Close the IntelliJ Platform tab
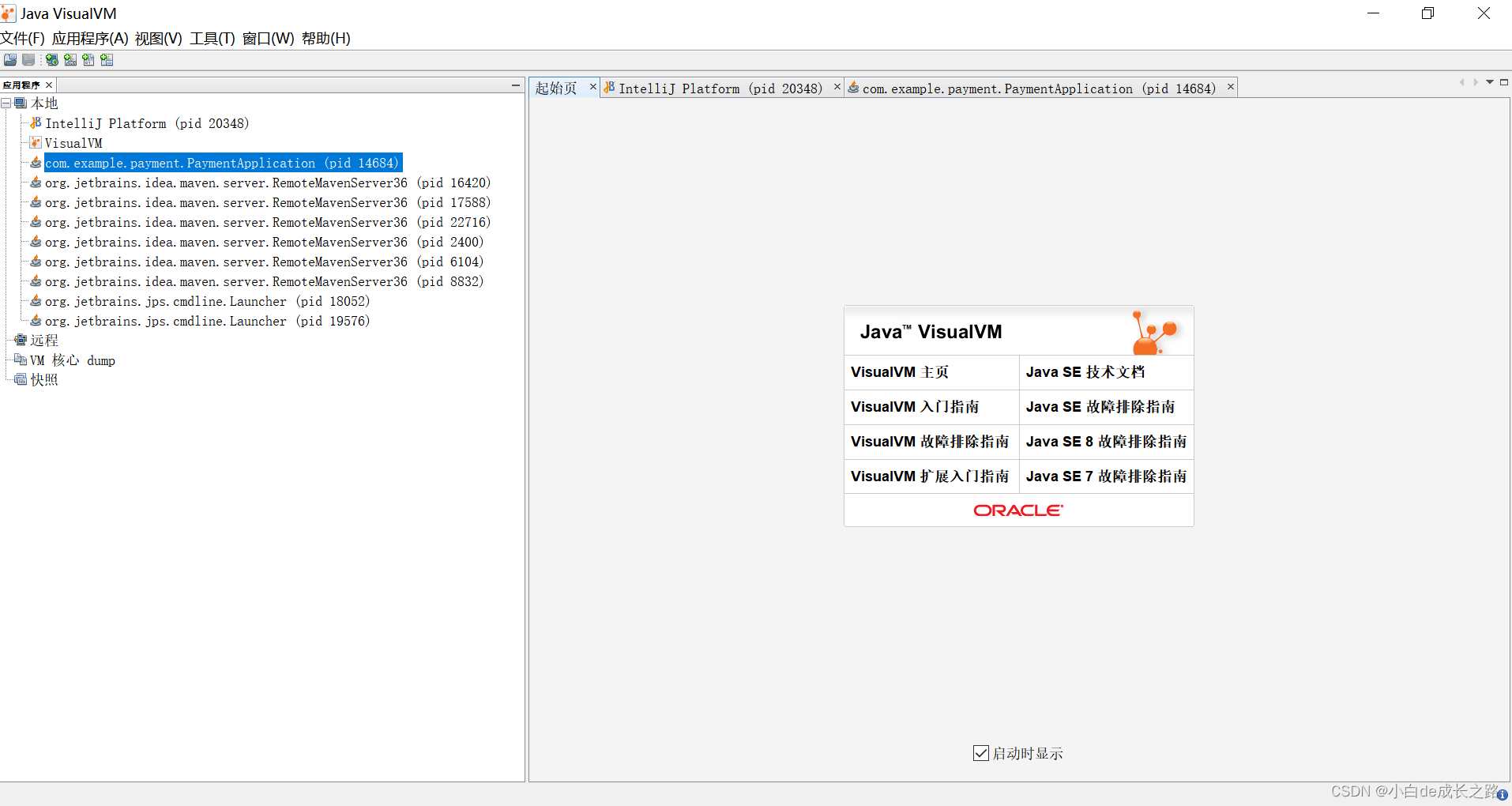 pos(837,87)
